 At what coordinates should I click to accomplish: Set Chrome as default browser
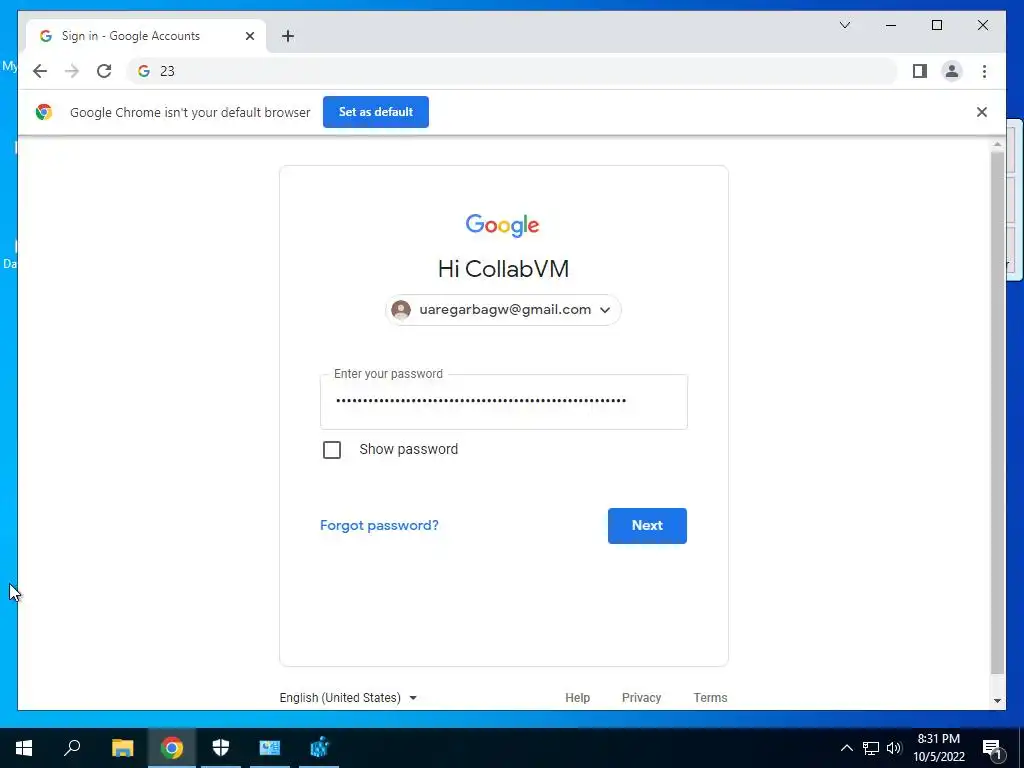(376, 112)
